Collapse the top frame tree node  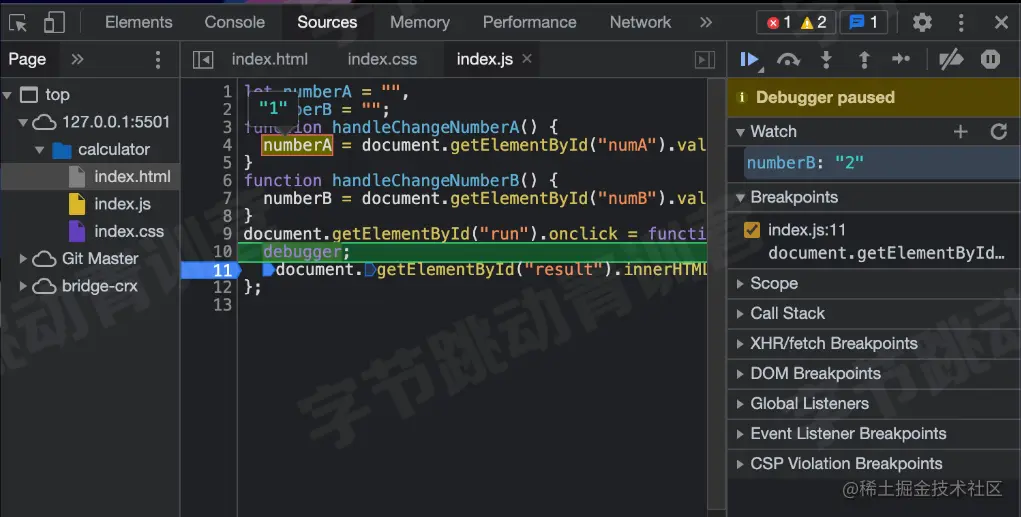tap(7, 95)
